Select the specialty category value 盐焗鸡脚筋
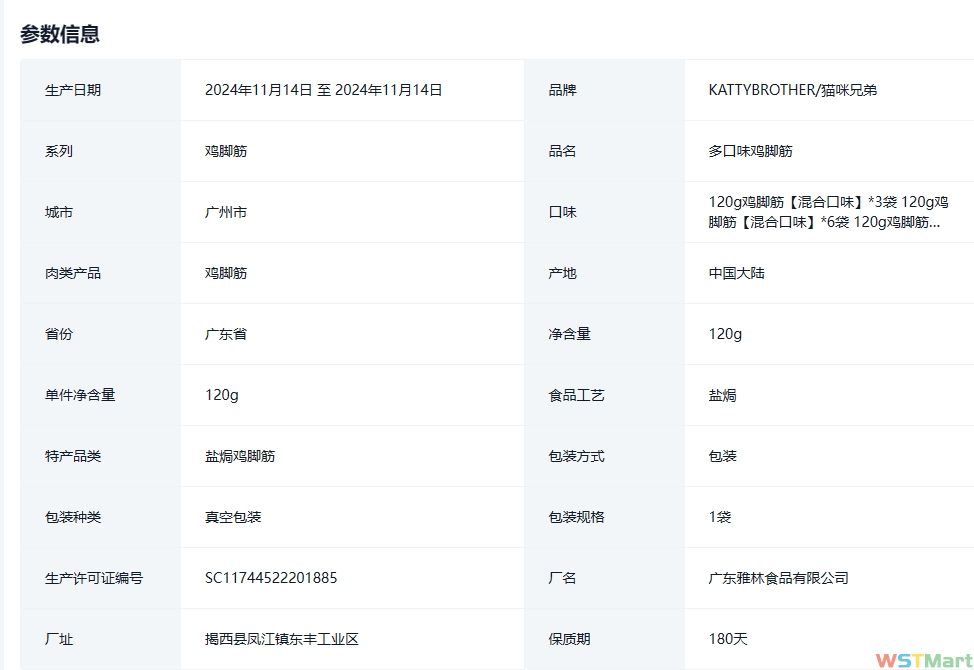974x670 pixels. [x=240, y=456]
